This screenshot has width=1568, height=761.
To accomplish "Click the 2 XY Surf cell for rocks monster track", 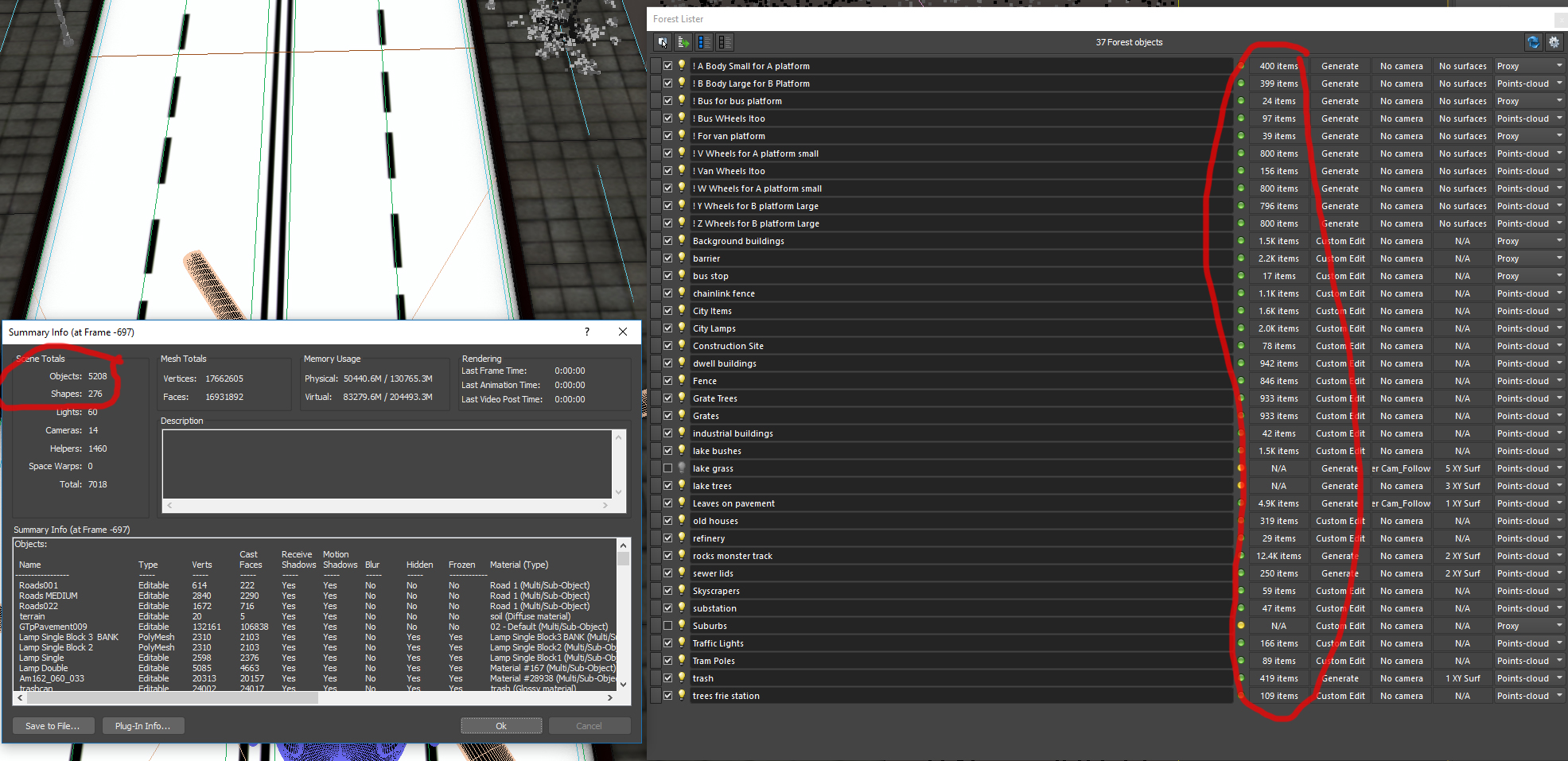I will 1462,556.
